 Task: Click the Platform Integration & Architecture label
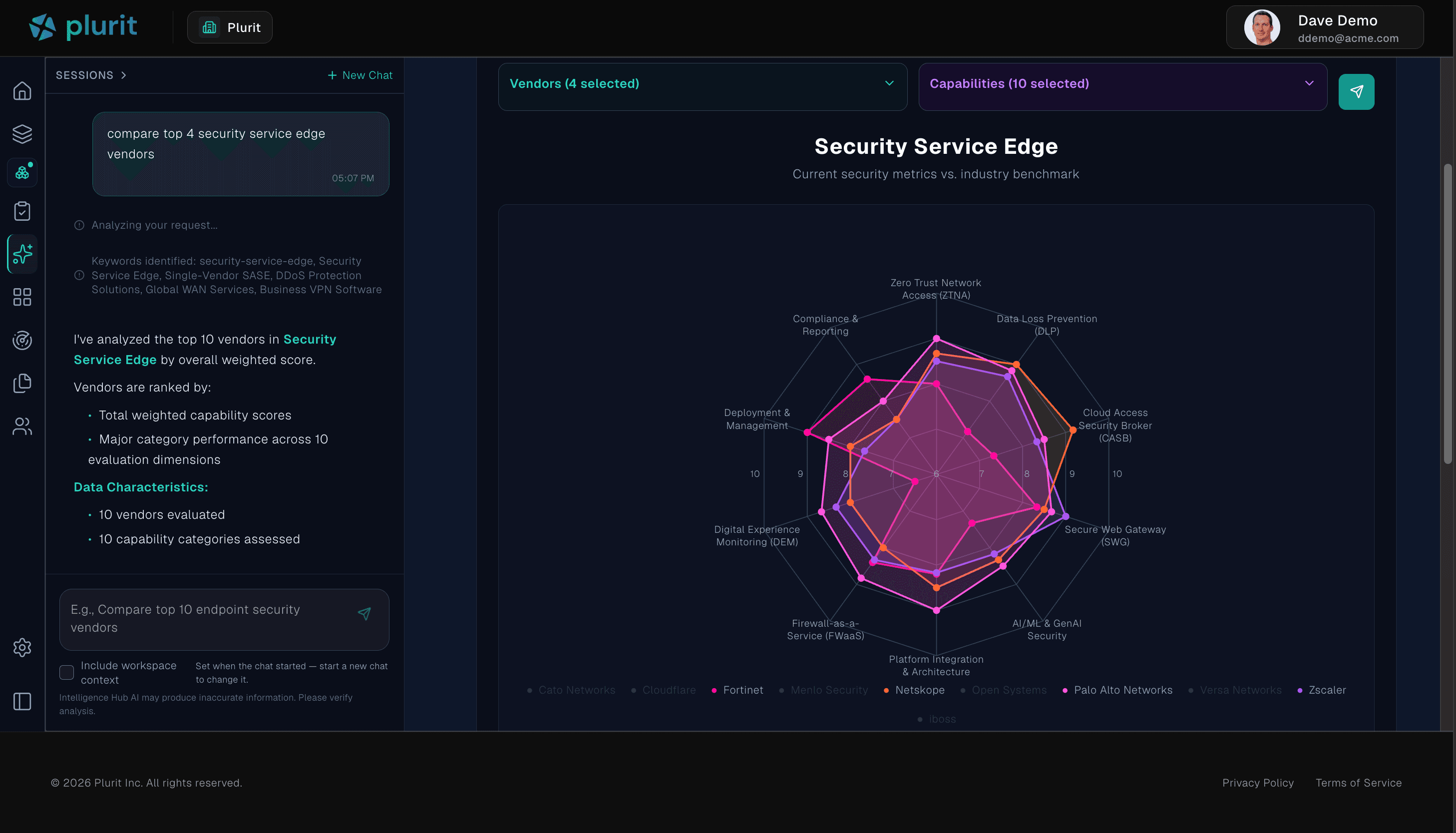pyautogui.click(x=936, y=665)
